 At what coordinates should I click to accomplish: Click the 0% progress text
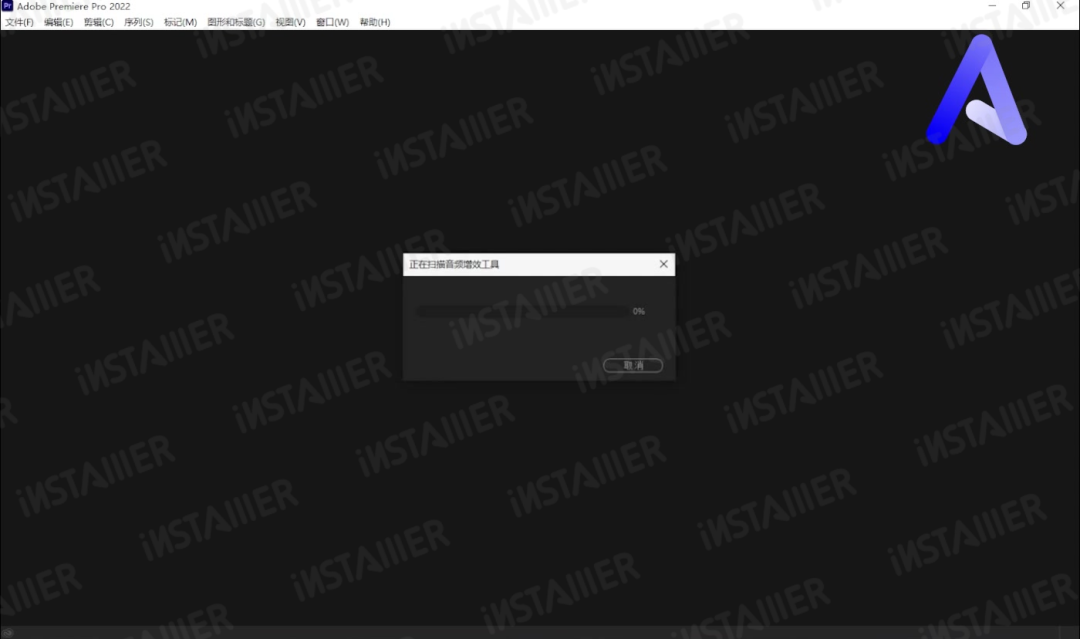[638, 311]
